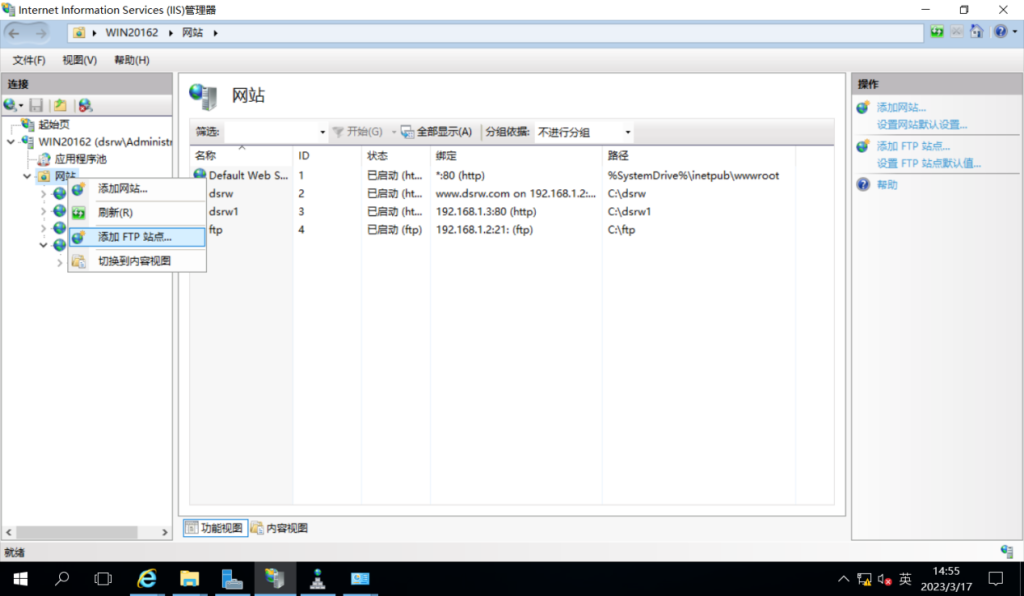Image resolution: width=1024 pixels, height=596 pixels.
Task: Open the notification center icon
Action: [x=995, y=579]
